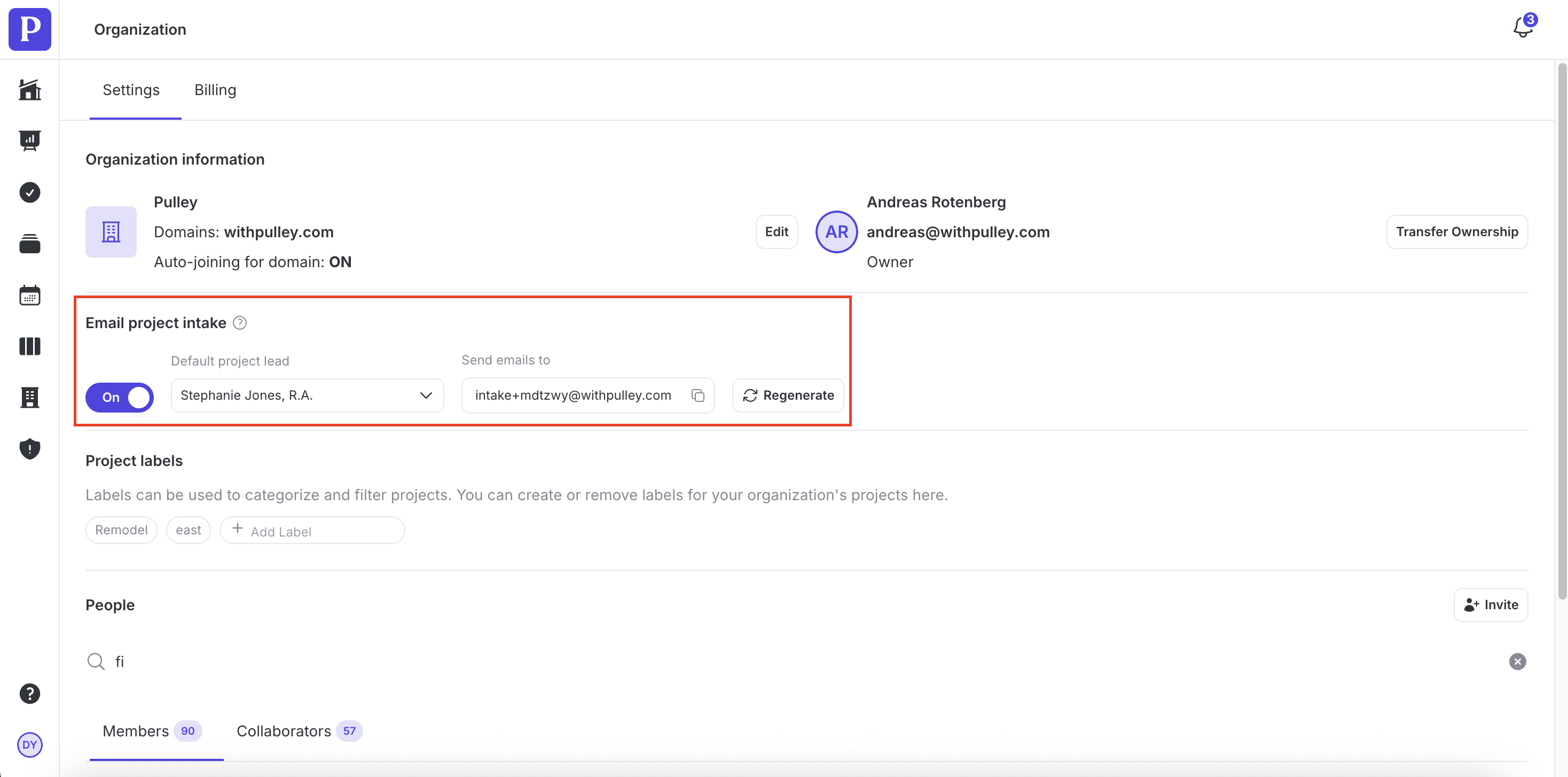Screen dimensions: 1568x777
Task: Click the help question mark icon in sidebar
Action: (x=29, y=694)
